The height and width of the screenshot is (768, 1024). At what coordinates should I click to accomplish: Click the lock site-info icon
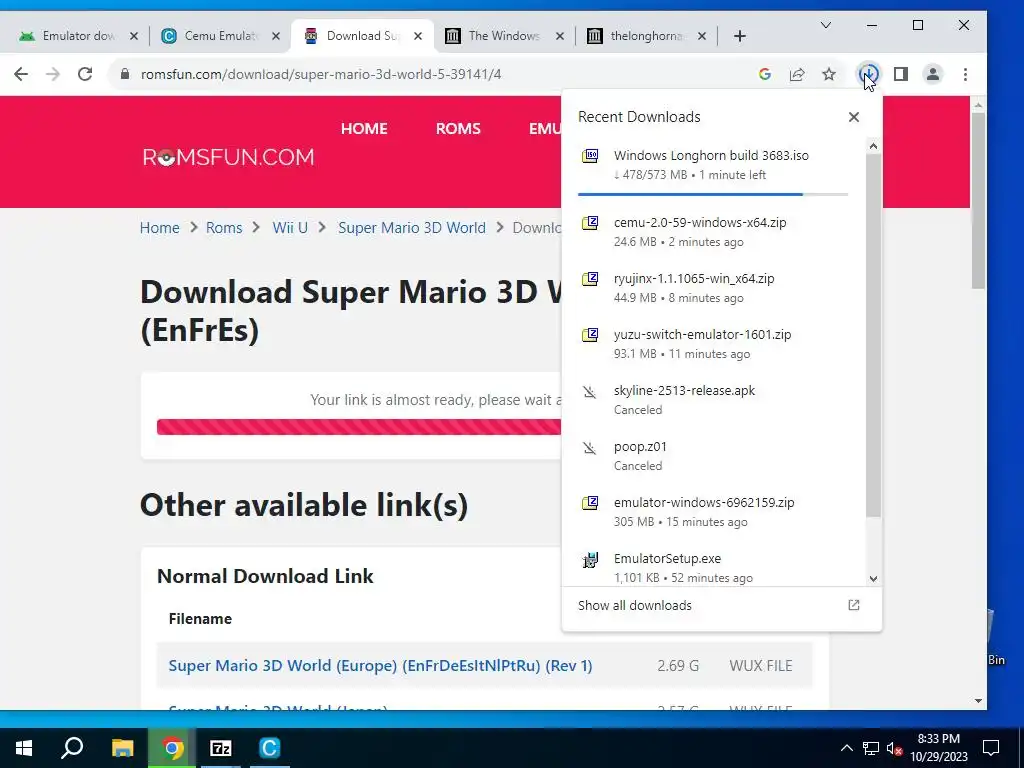[125, 74]
